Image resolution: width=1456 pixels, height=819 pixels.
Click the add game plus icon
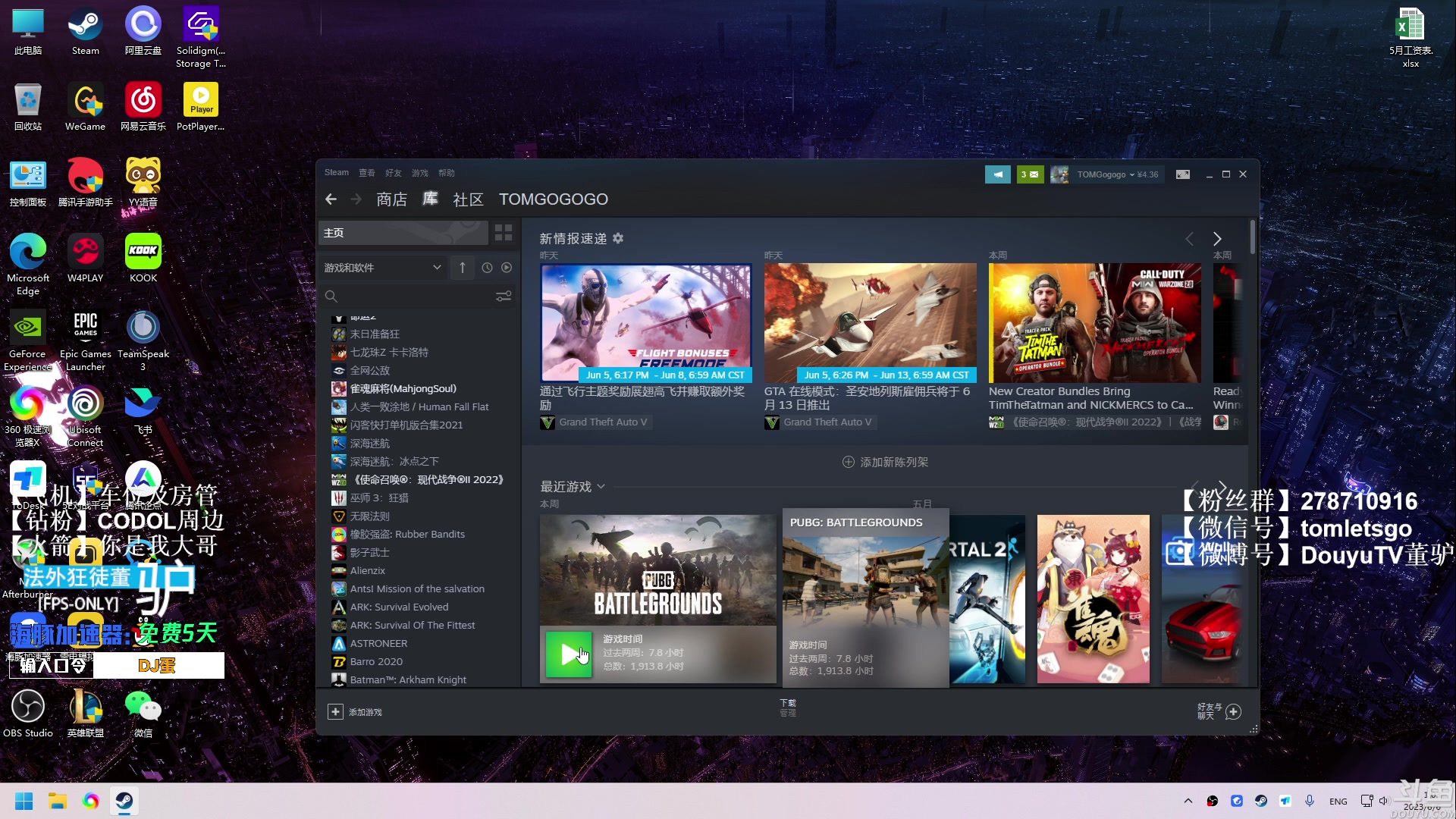click(335, 712)
